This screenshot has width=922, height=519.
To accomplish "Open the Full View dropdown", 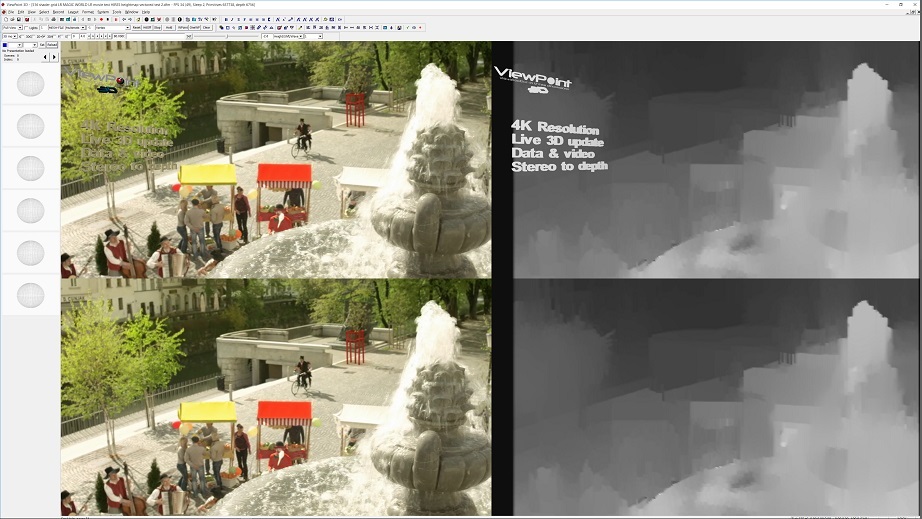I will point(12,28).
